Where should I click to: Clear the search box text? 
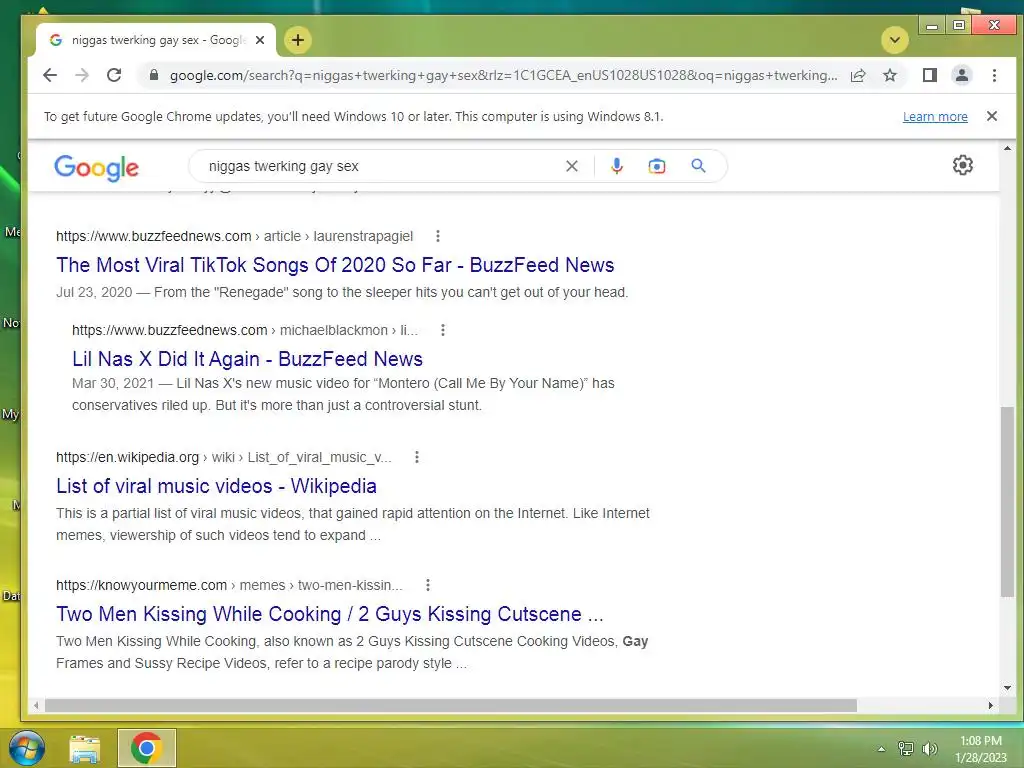tap(571, 166)
